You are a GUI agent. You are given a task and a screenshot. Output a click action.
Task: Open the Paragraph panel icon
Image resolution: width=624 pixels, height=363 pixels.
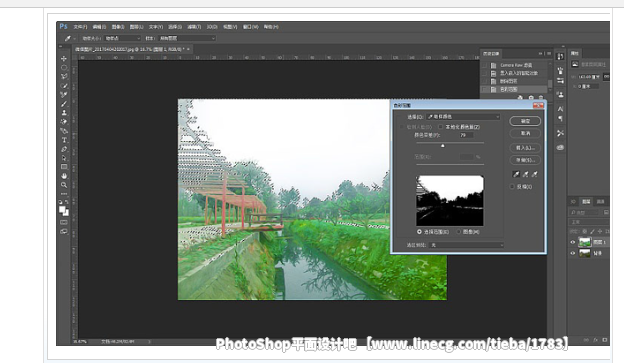coord(560,119)
